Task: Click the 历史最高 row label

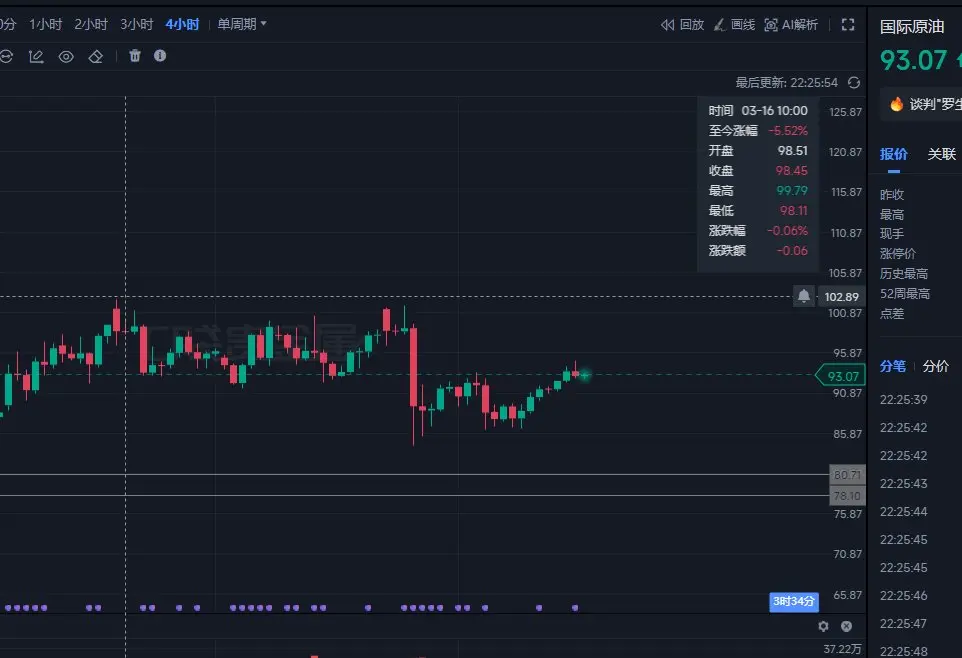Action: pos(904,274)
